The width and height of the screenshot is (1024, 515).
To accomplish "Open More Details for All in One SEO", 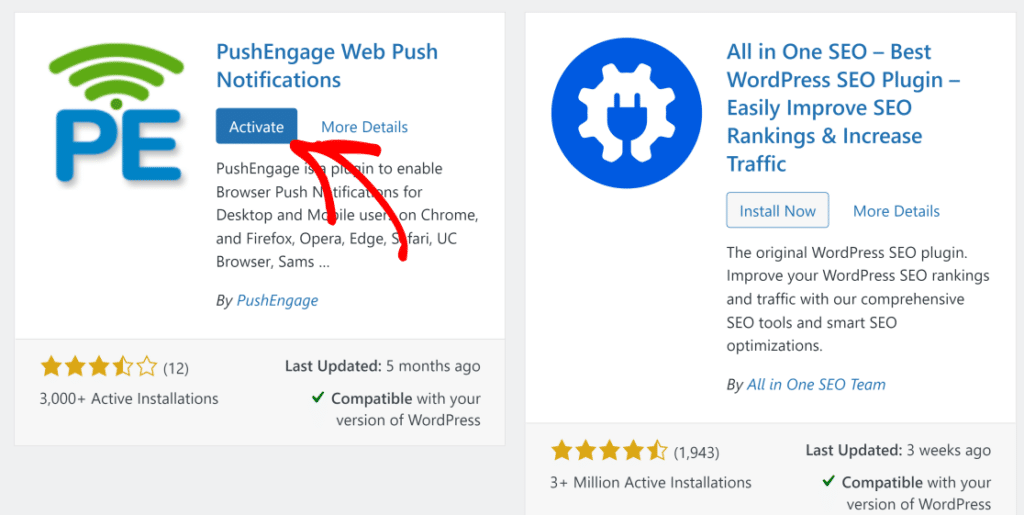I will coord(896,211).
